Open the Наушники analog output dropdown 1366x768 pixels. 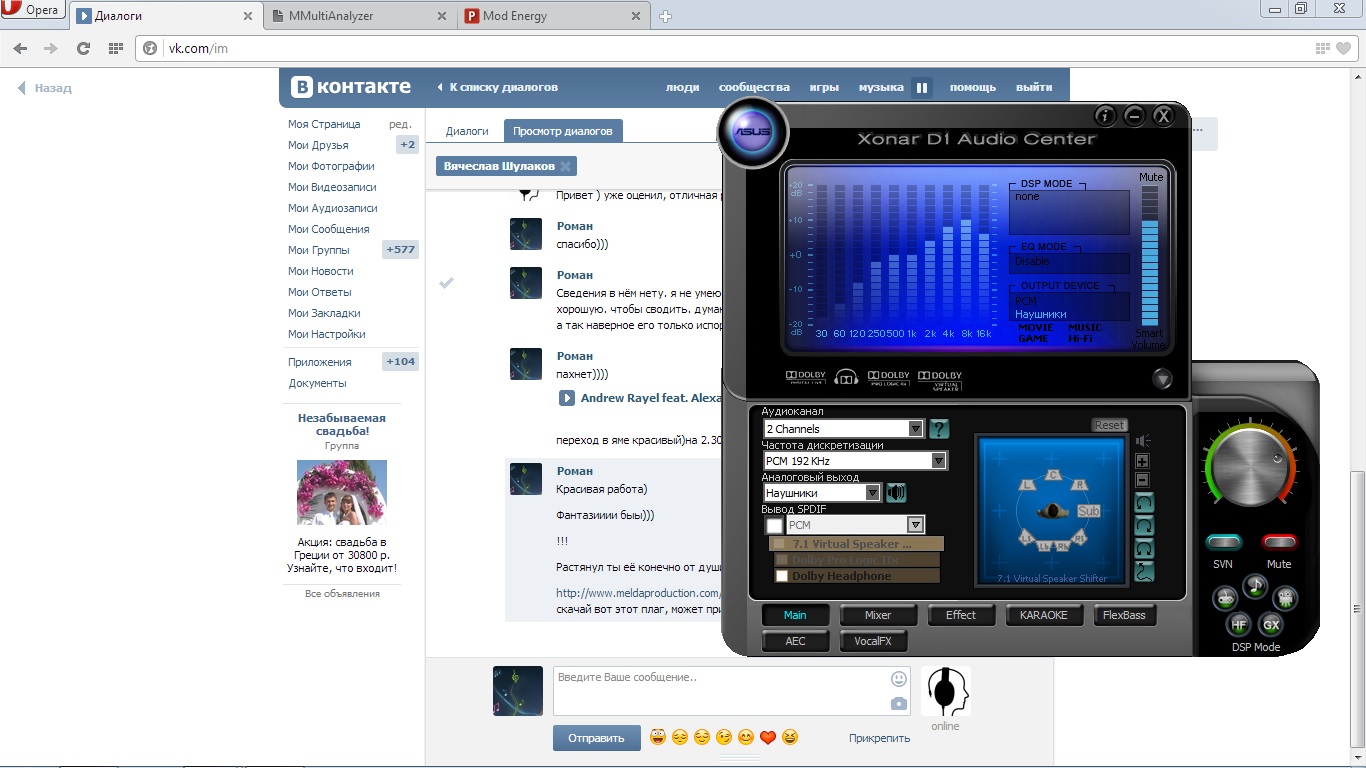point(822,493)
